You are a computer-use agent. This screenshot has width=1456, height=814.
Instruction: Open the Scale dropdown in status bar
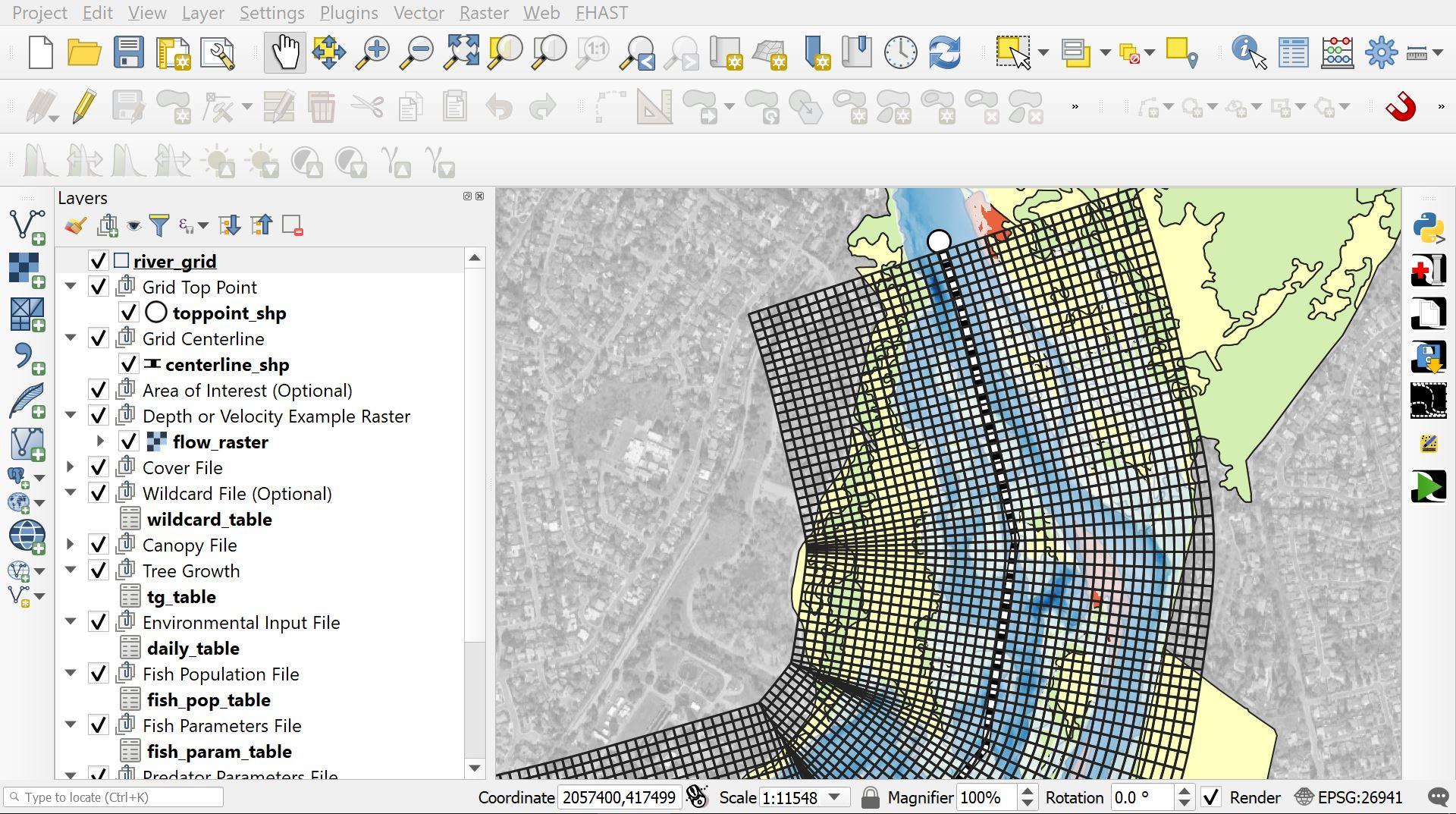(x=835, y=797)
